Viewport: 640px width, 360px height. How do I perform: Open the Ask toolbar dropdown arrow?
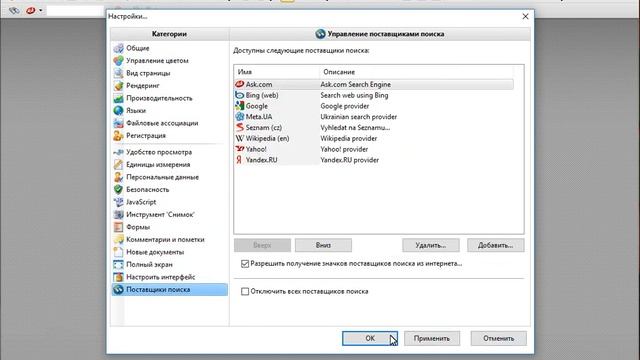[x=40, y=11]
